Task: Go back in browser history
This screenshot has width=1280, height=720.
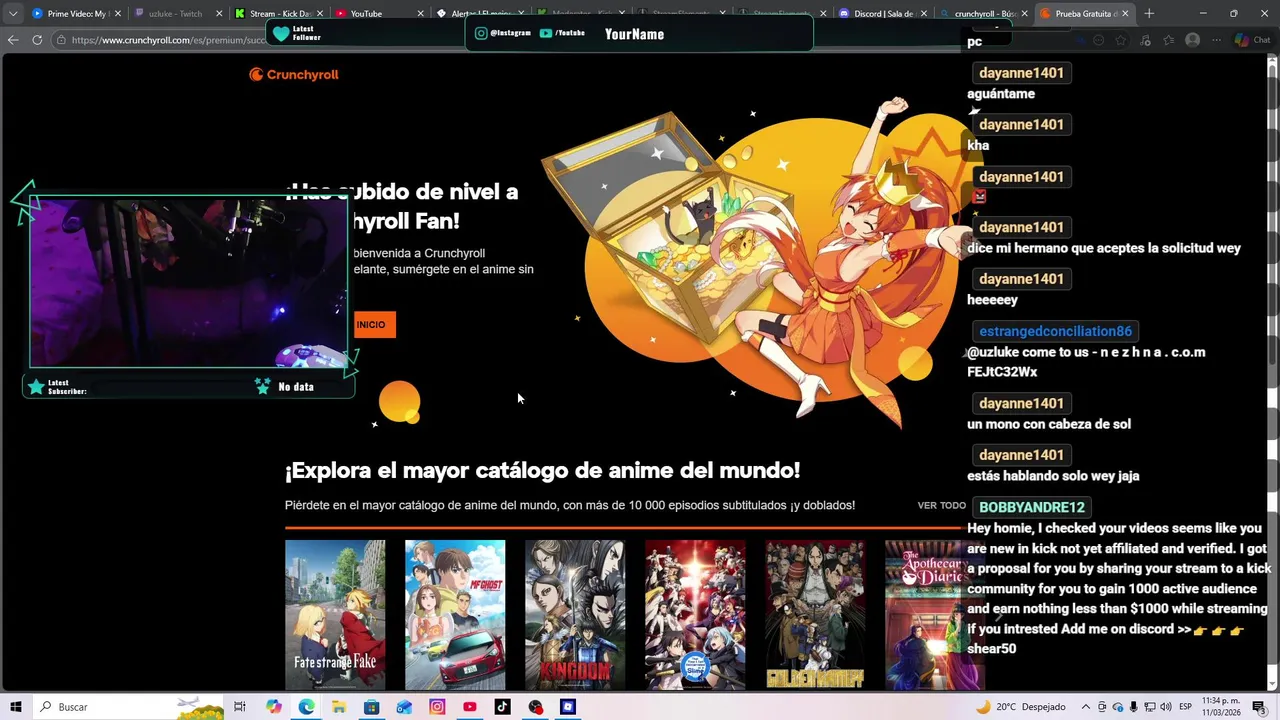Action: coord(13,40)
